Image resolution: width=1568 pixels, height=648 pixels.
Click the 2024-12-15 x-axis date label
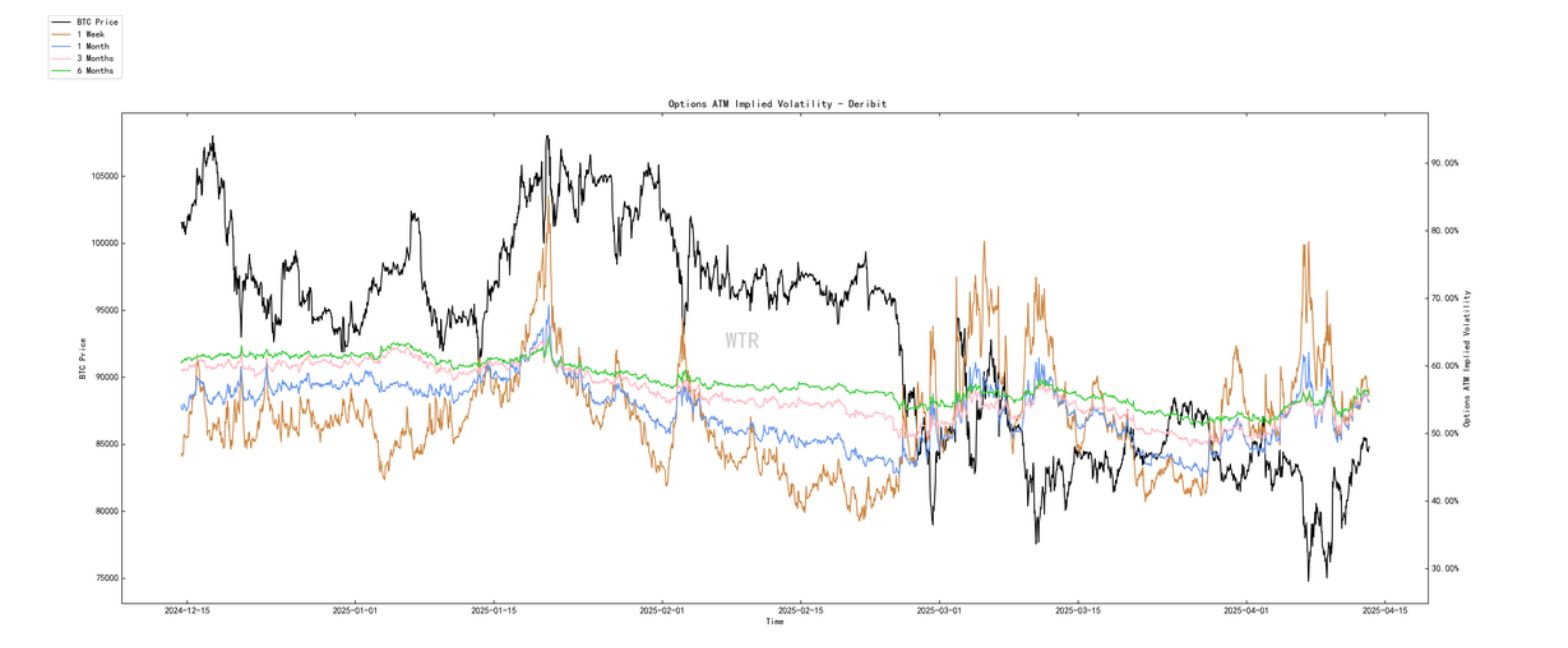point(188,609)
